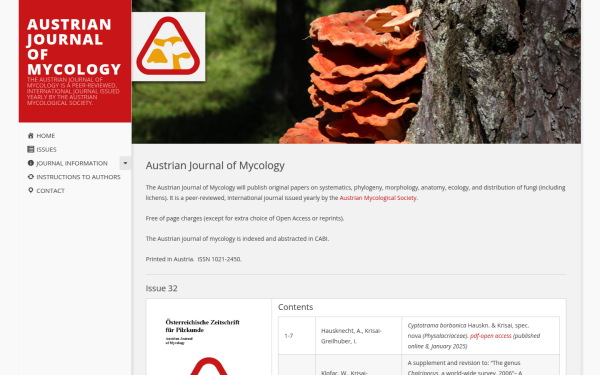The width and height of the screenshot is (600, 375).
Task: Open Journal Information menu item
Action: point(72,163)
